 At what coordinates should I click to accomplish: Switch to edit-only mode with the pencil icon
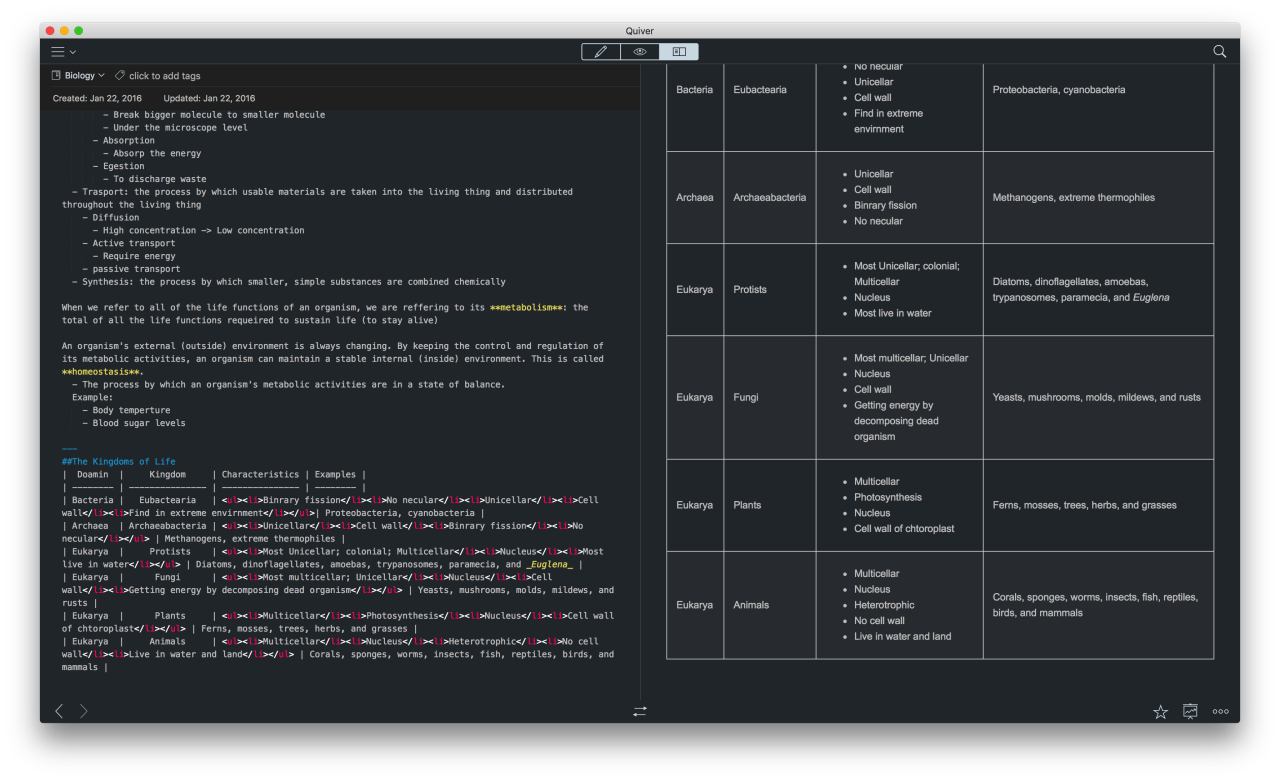601,51
